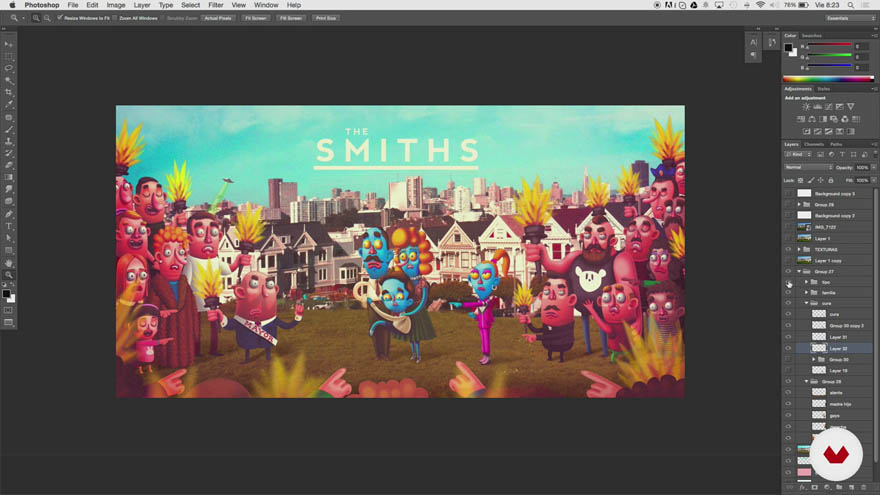880x495 pixels.
Task: Select the Hand tool
Action: [8, 263]
